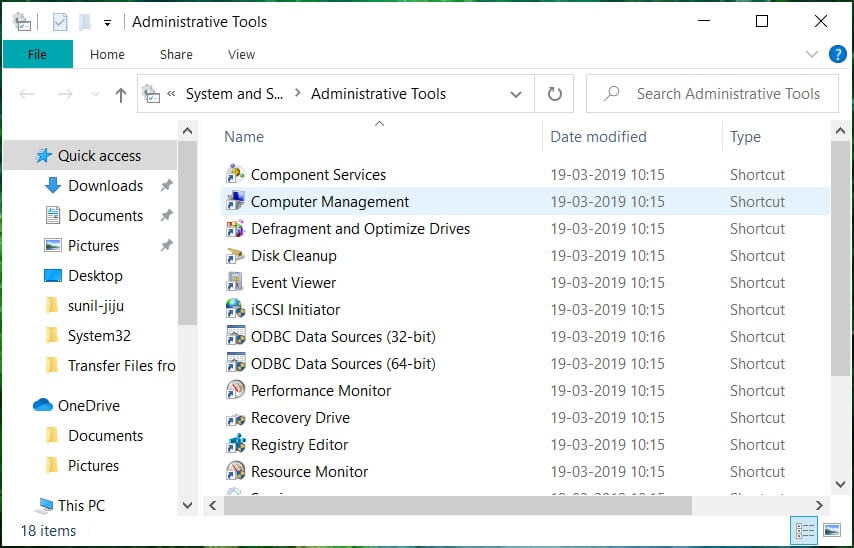Switch to Large icons view layout
This screenshot has height=548, width=854.
(831, 531)
